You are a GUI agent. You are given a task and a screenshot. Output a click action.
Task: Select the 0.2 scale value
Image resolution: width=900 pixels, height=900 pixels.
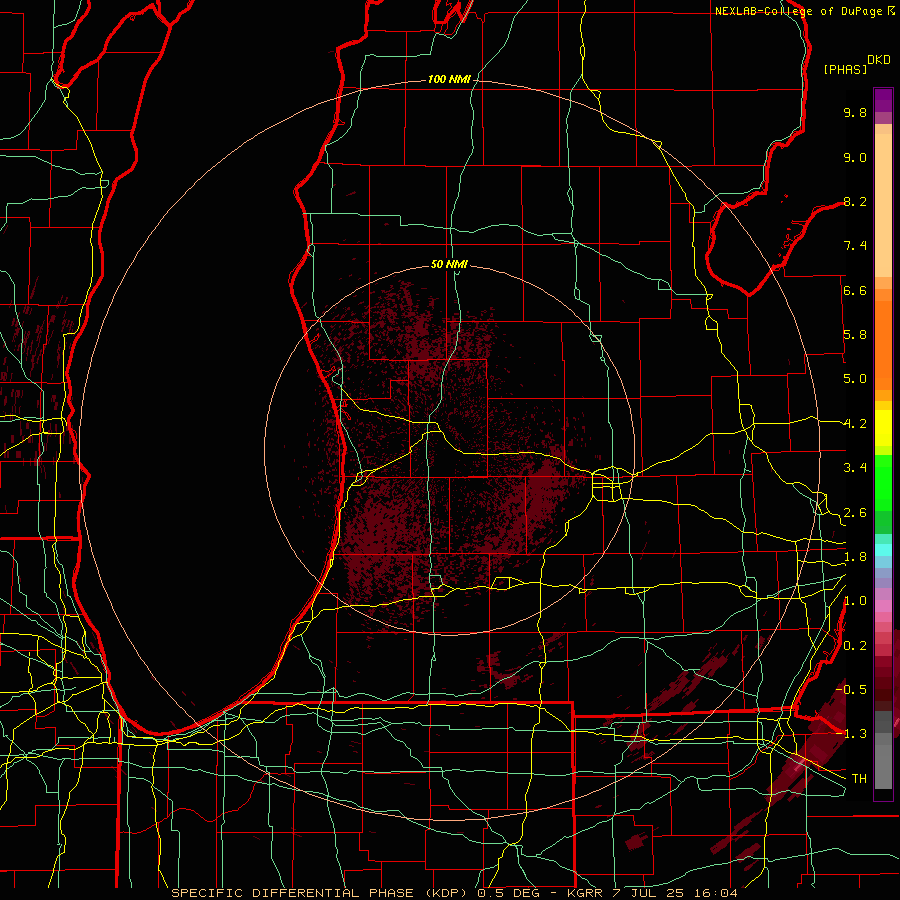(855, 646)
